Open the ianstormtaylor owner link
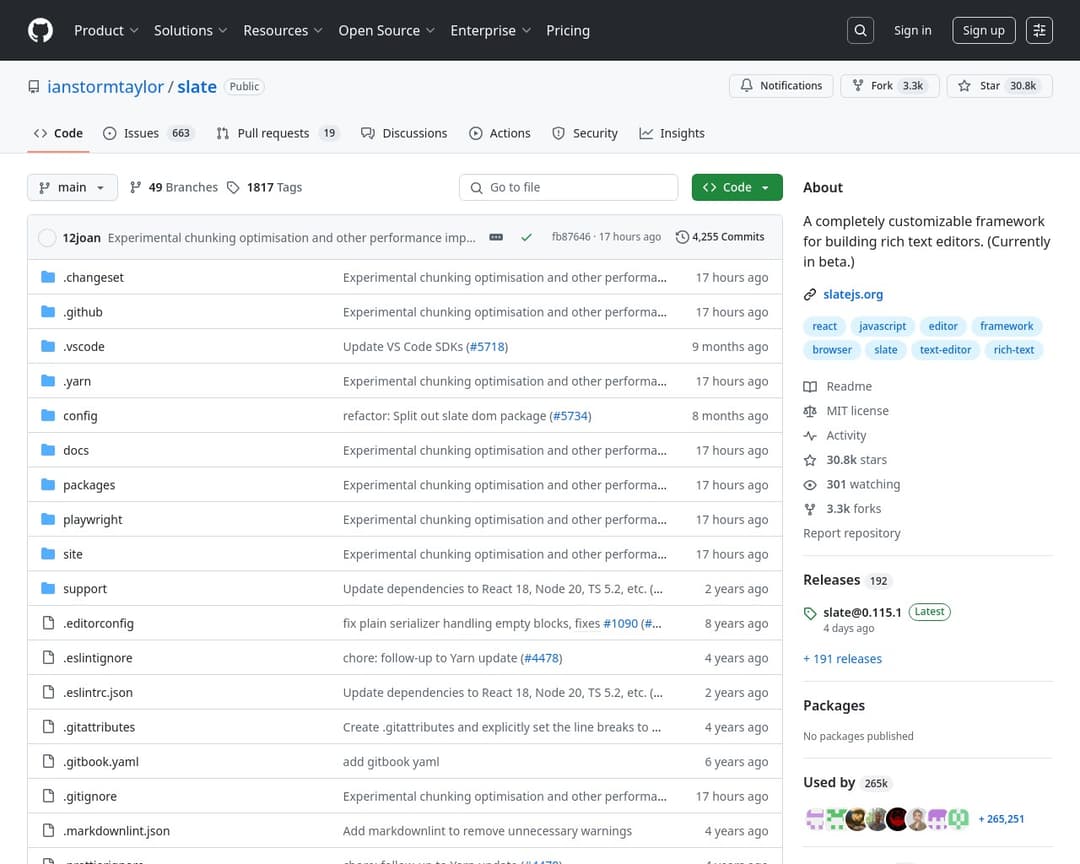The height and width of the screenshot is (864, 1080). (x=105, y=87)
